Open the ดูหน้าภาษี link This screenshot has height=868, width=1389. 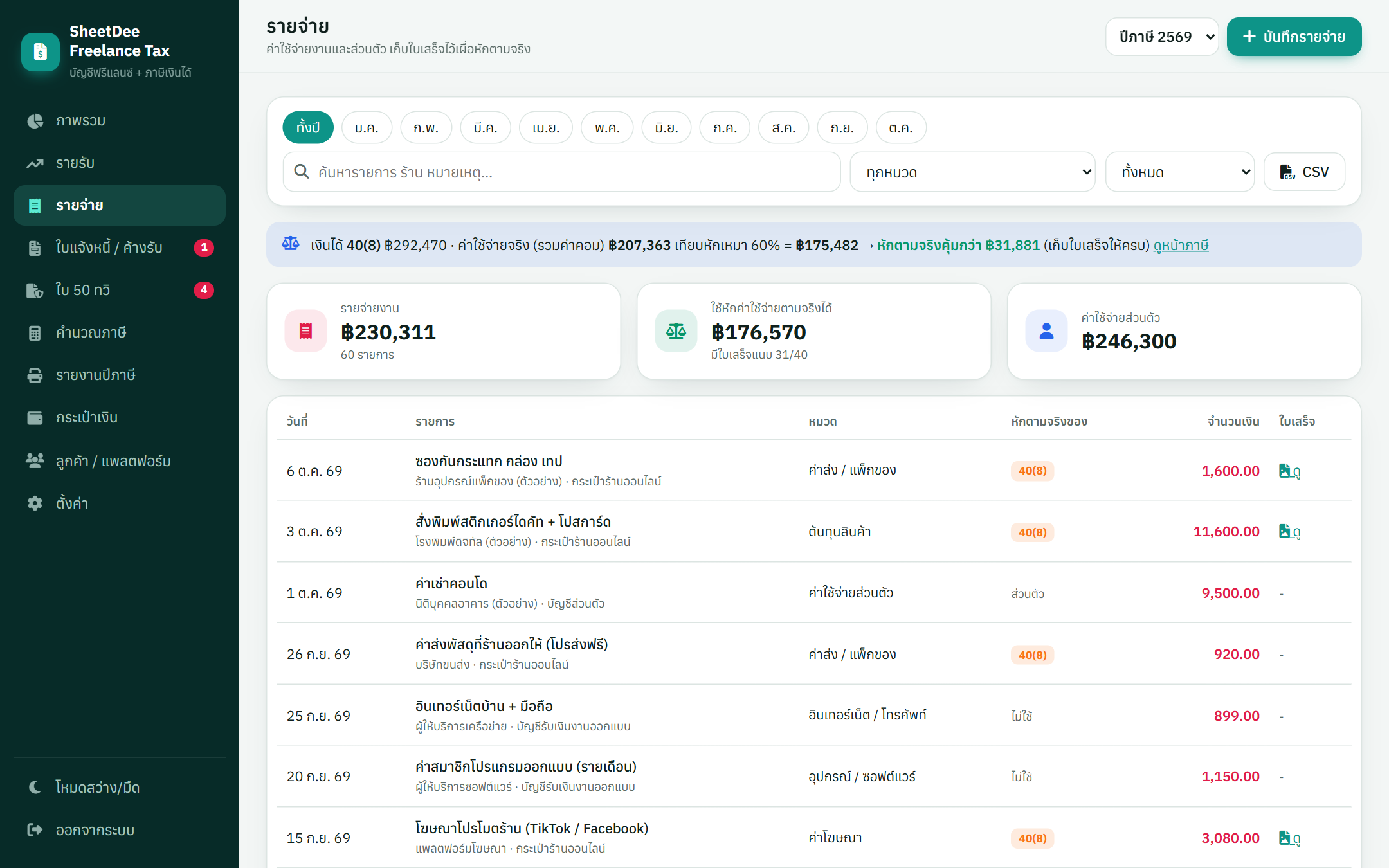pyautogui.click(x=1181, y=245)
